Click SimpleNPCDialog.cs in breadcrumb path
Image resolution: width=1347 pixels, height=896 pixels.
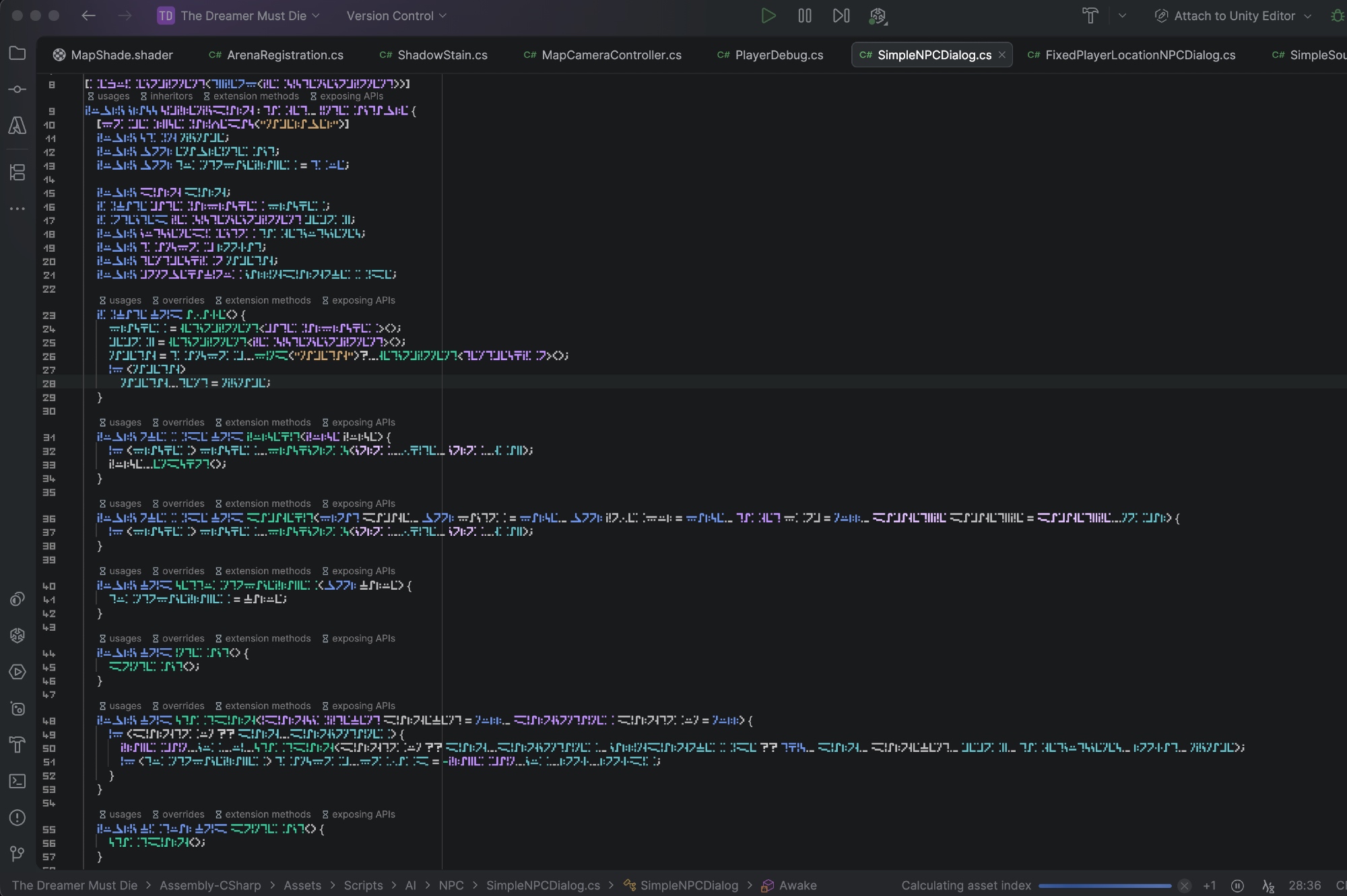coord(543,886)
